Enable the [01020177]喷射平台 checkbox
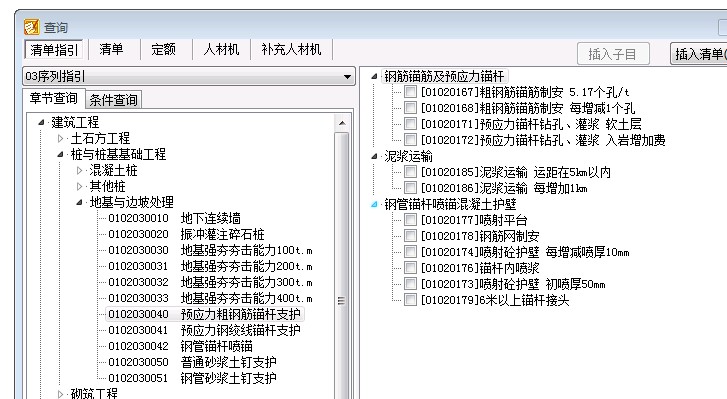The image size is (727, 399). 410,220
